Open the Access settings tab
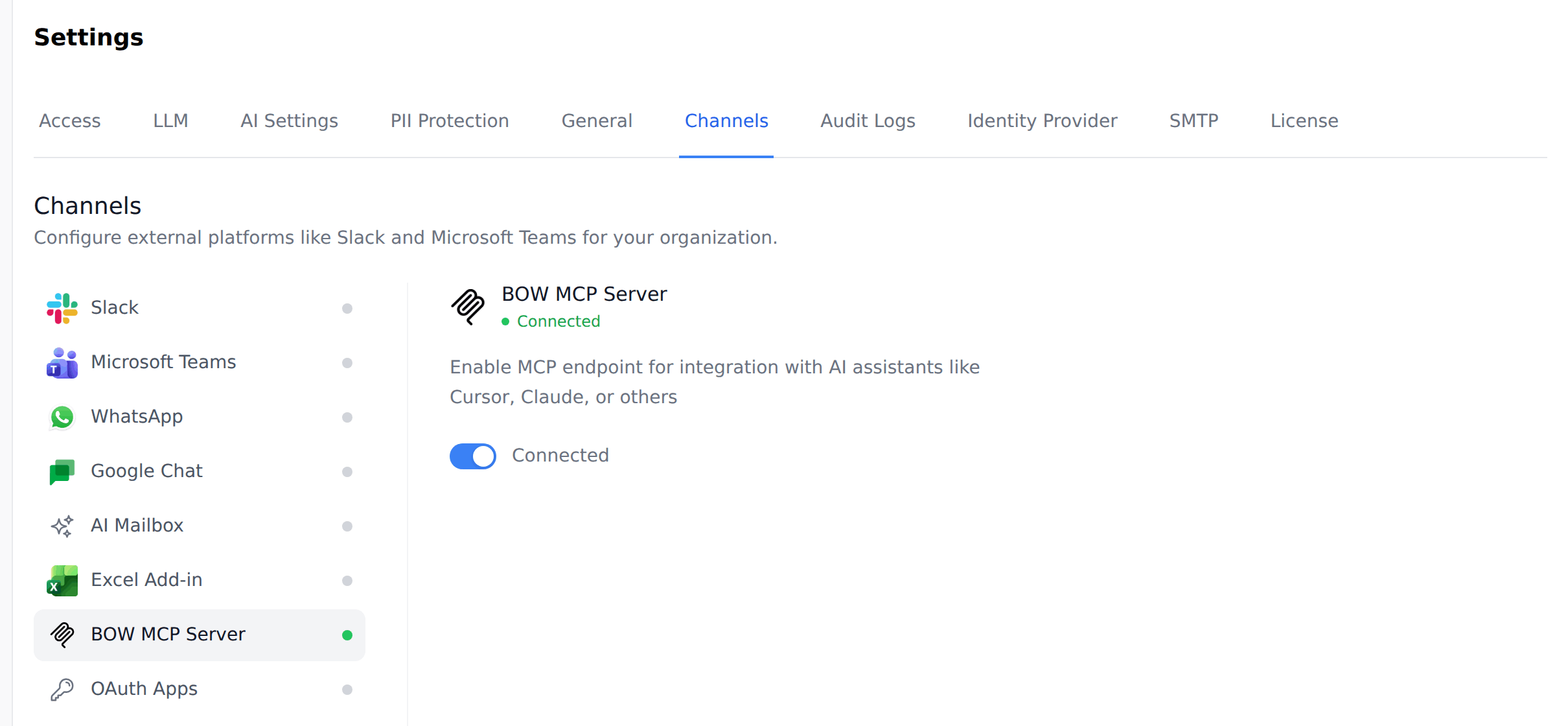Viewport: 1568px width, 726px height. click(x=70, y=121)
